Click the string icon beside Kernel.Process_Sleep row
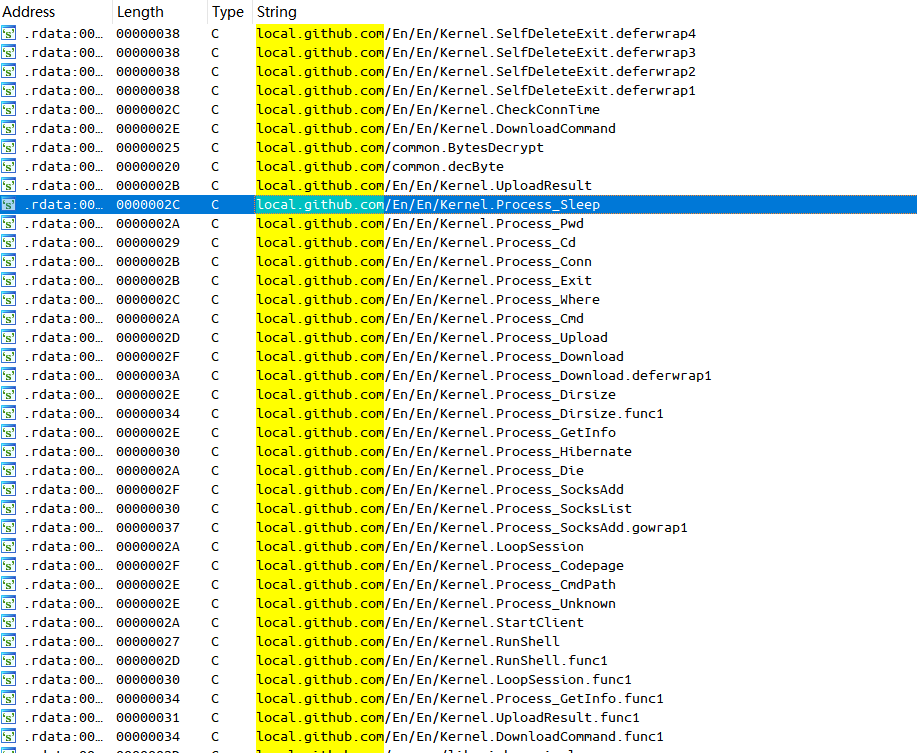Image resolution: width=917 pixels, height=753 pixels. pos(9,205)
